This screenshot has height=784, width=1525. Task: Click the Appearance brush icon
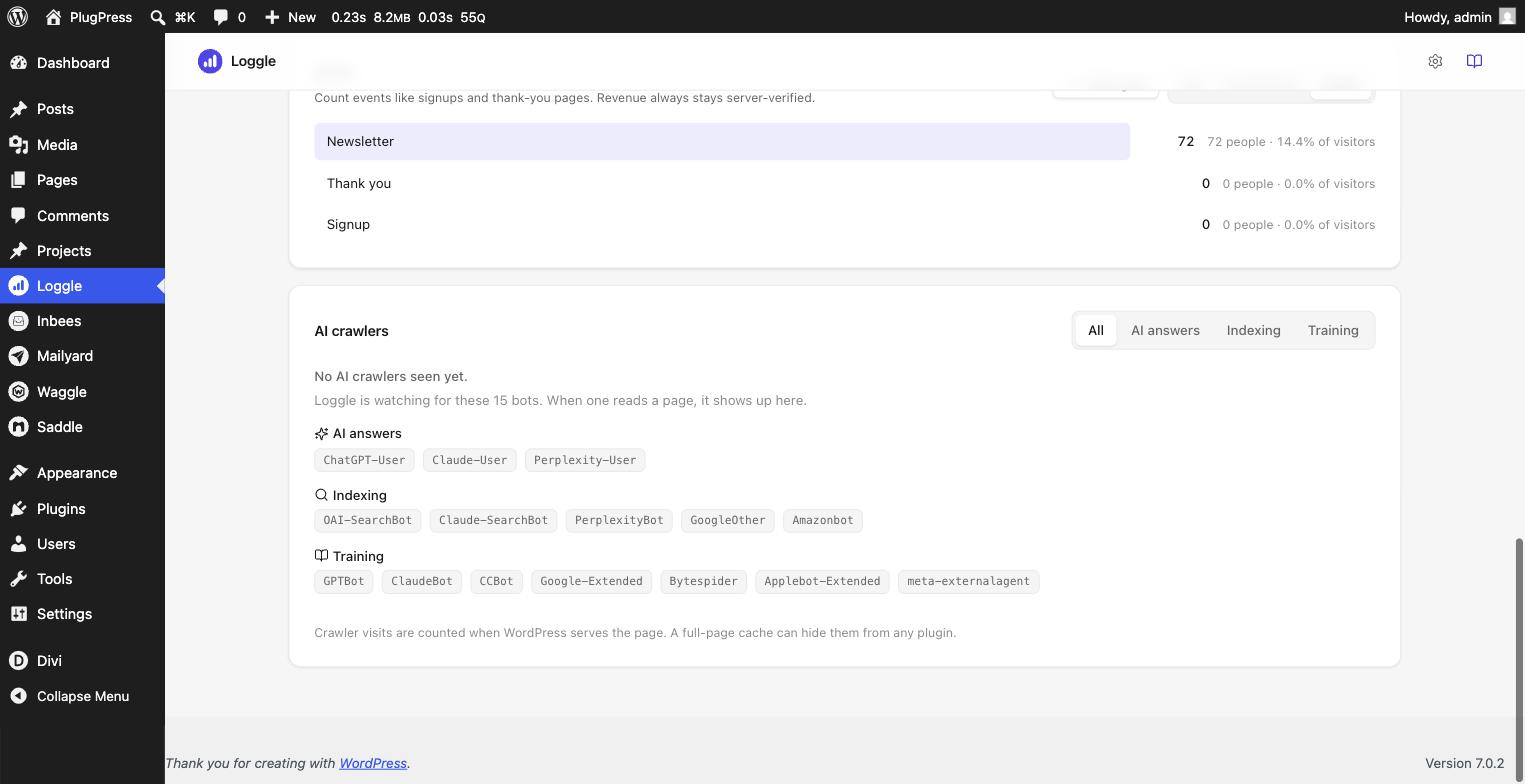pos(18,473)
